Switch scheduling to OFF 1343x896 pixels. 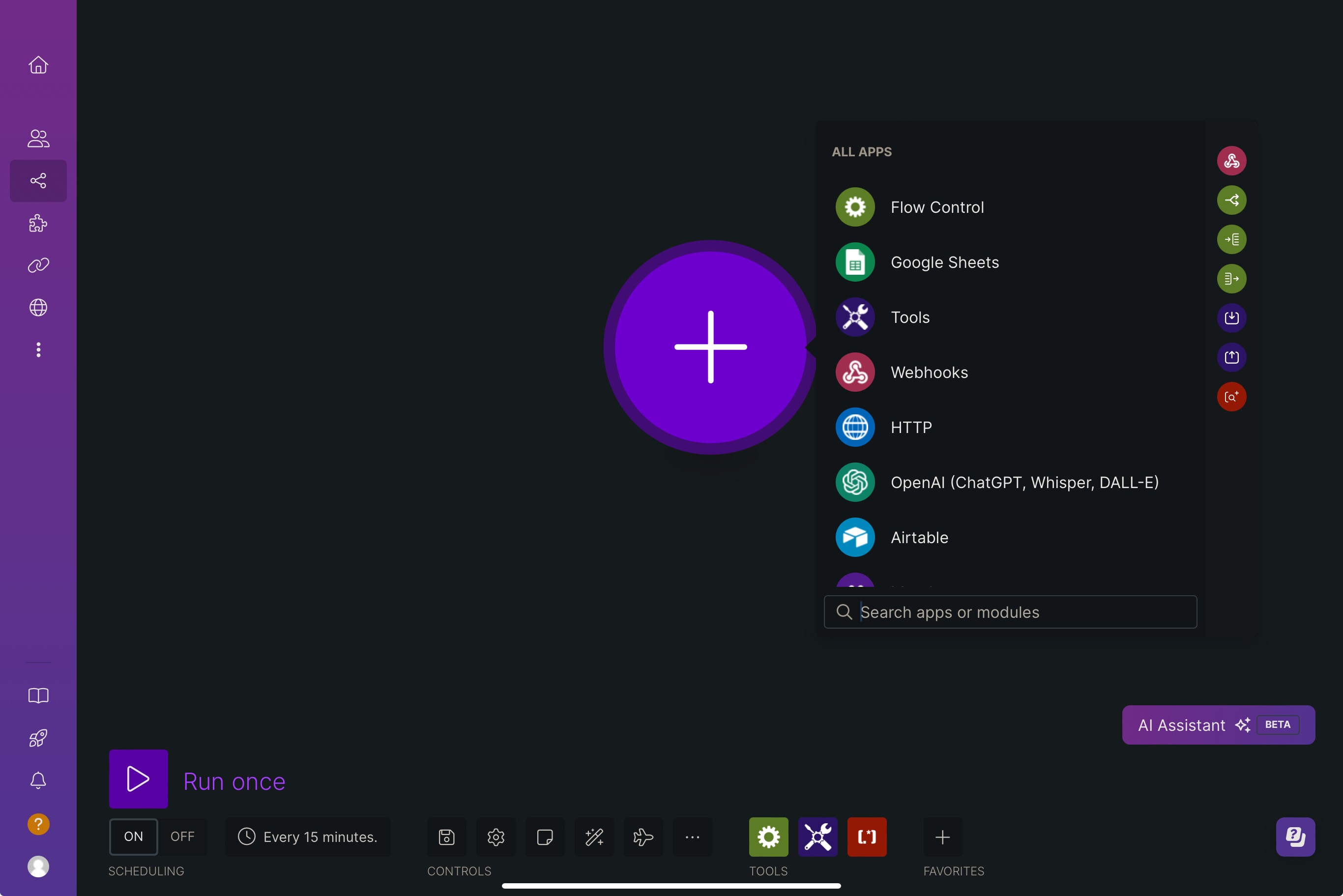point(182,837)
